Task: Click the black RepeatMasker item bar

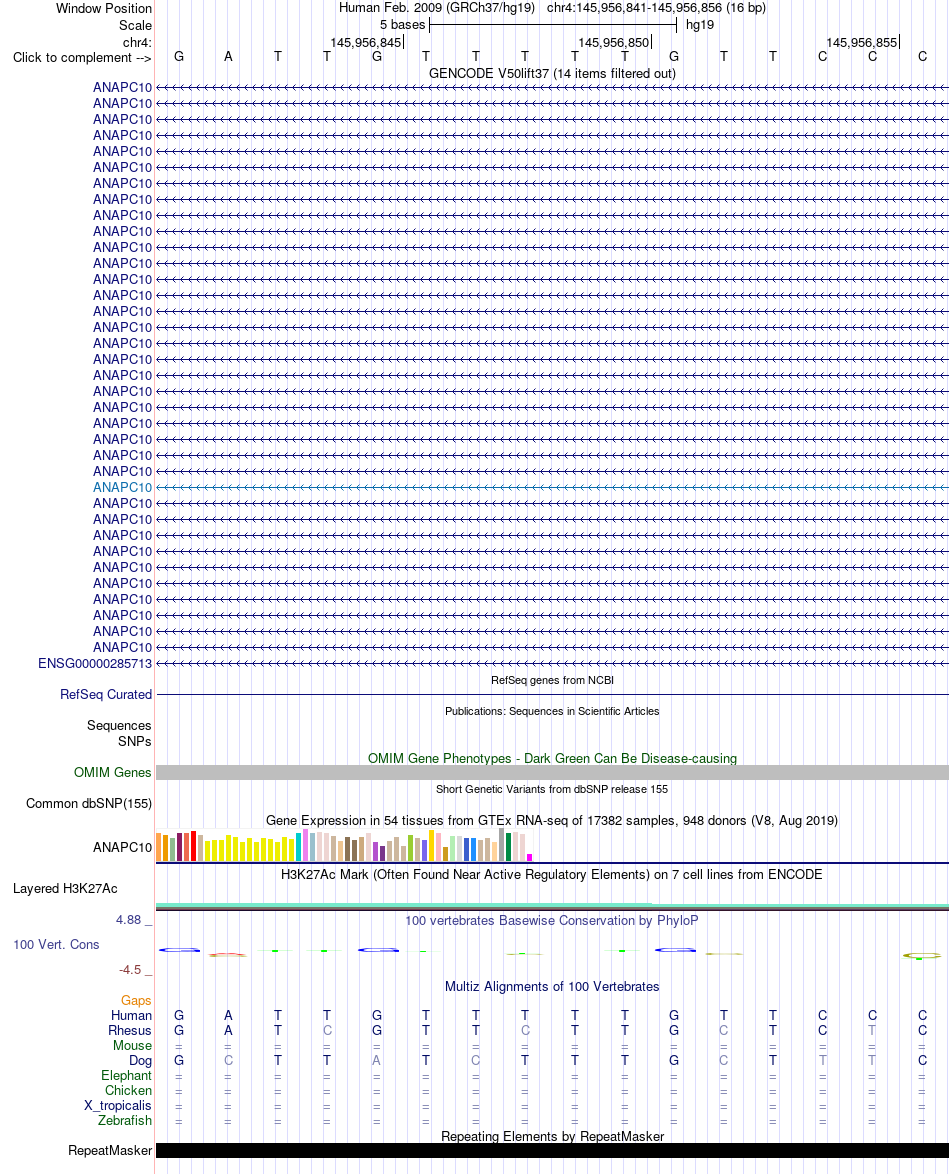Action: pos(552,1151)
